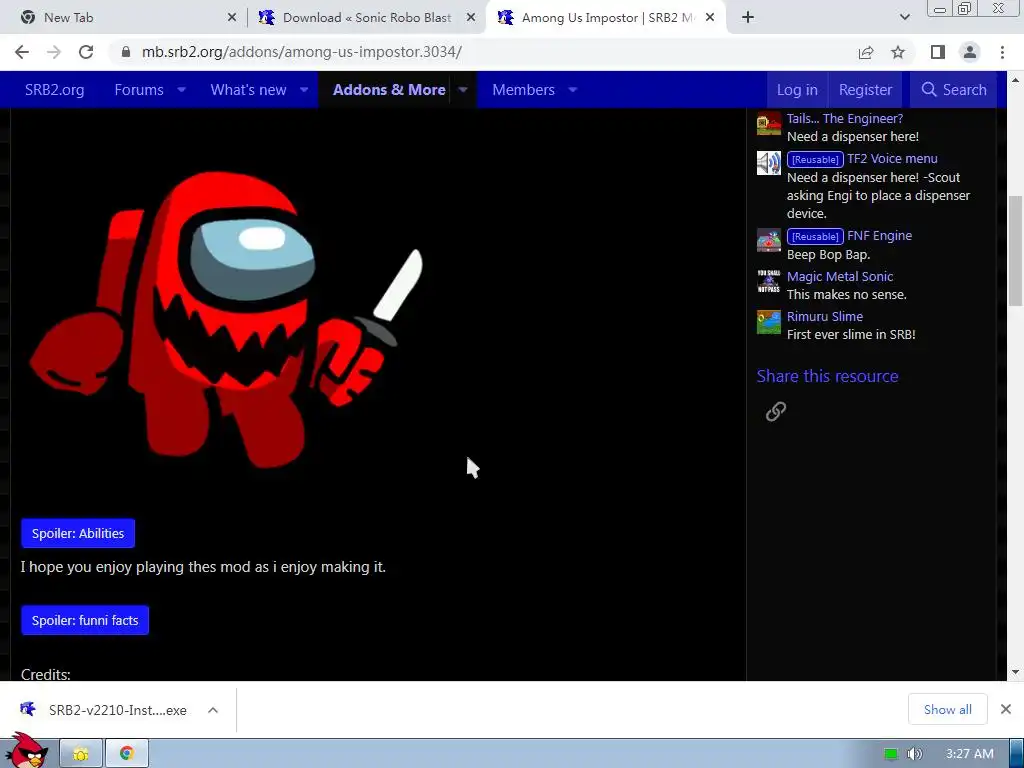Open the Chrome profile avatar
This screenshot has height=768, width=1024.
(970, 52)
